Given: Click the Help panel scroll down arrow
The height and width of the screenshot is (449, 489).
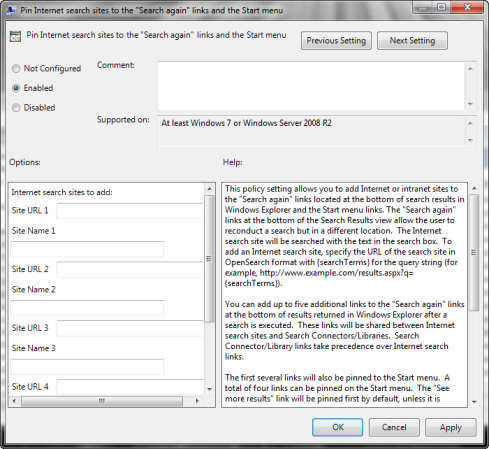Looking at the screenshot, I should pos(474,402).
